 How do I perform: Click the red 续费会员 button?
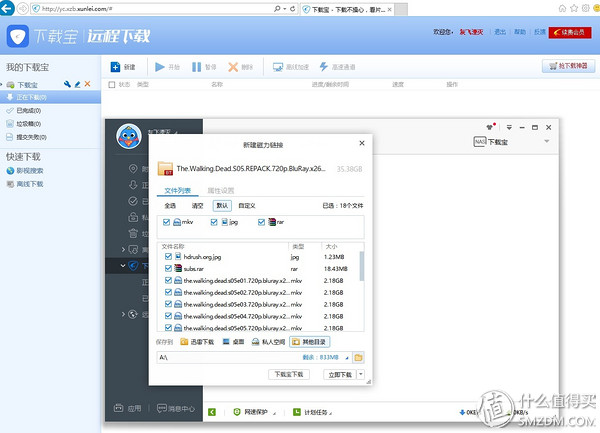click(570, 33)
